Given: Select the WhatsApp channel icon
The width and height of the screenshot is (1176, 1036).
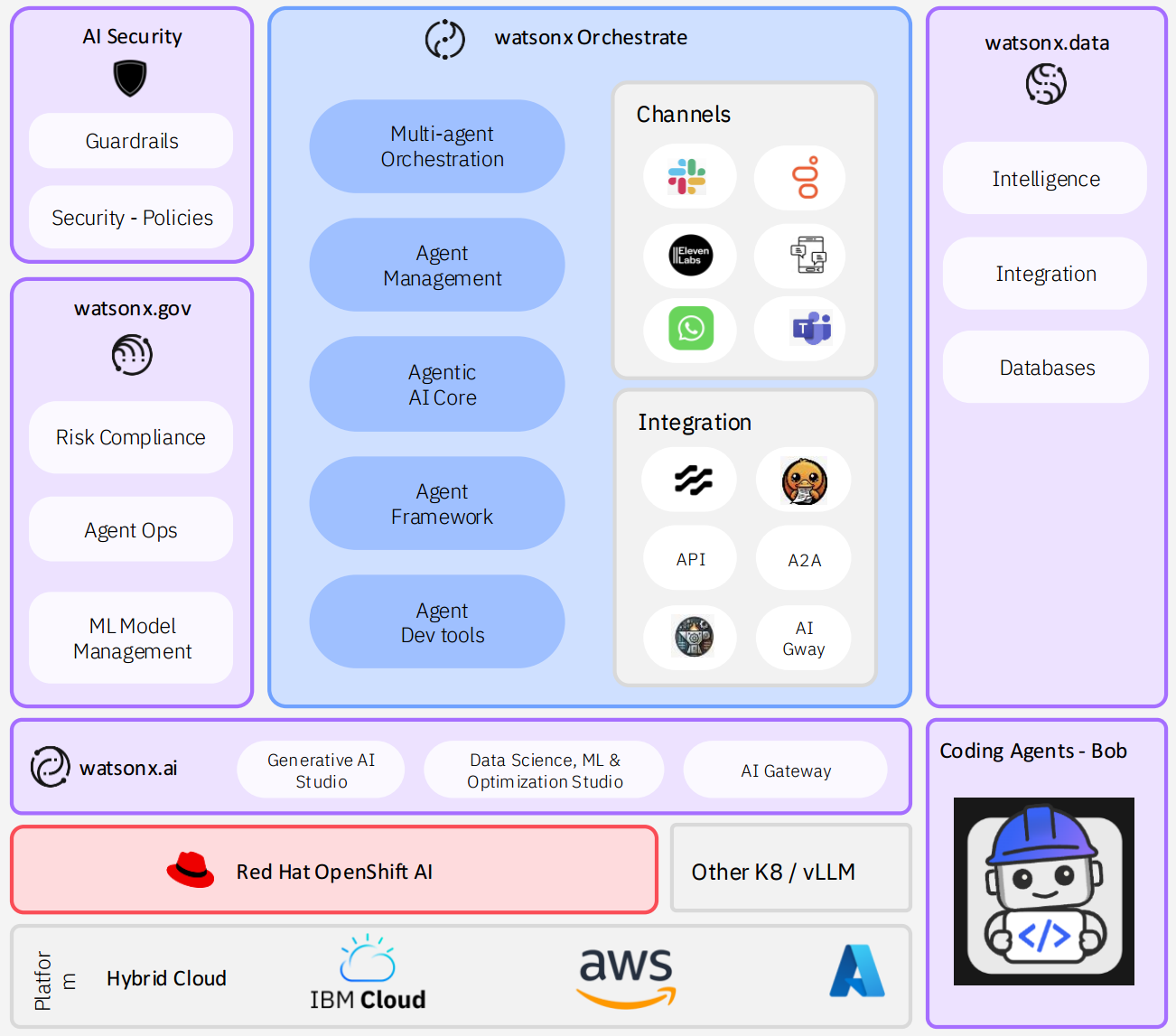Looking at the screenshot, I should 691,328.
